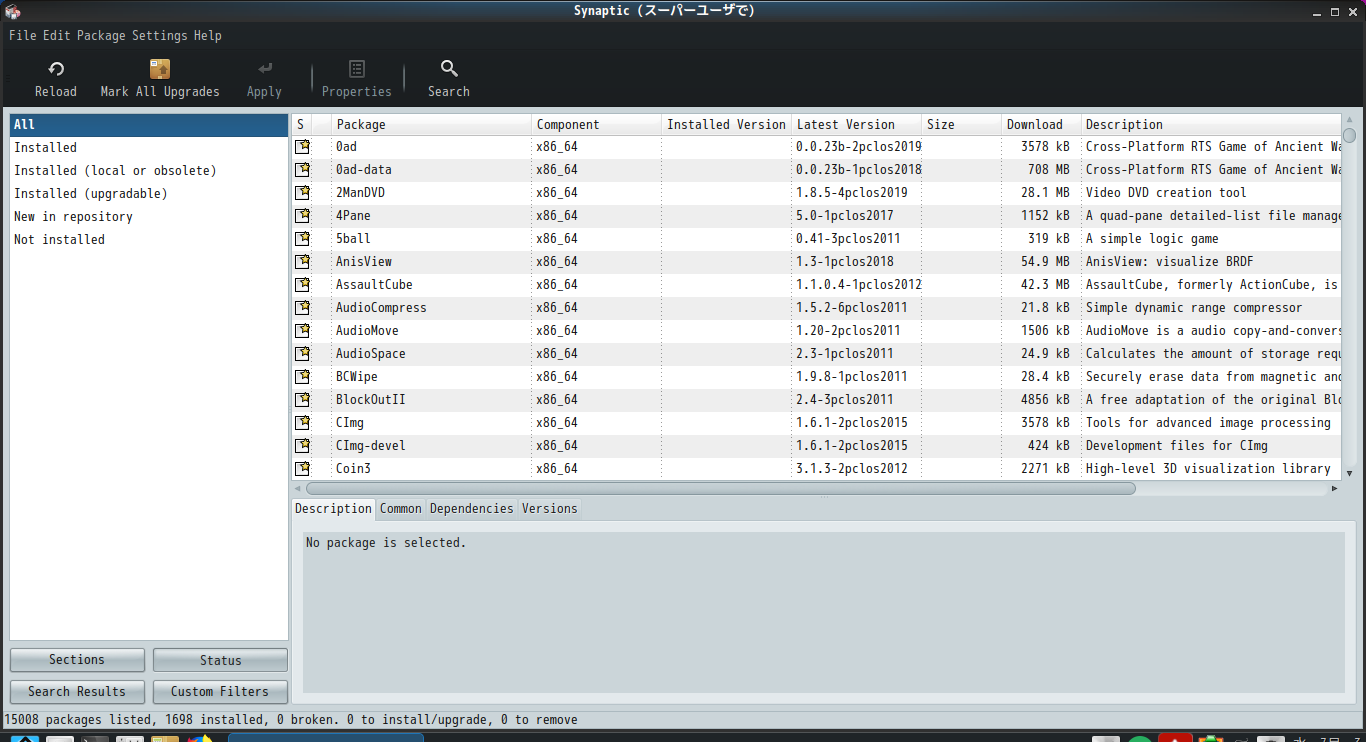Click the Status filter button
This screenshot has width=1366, height=742.
pyautogui.click(x=220, y=660)
